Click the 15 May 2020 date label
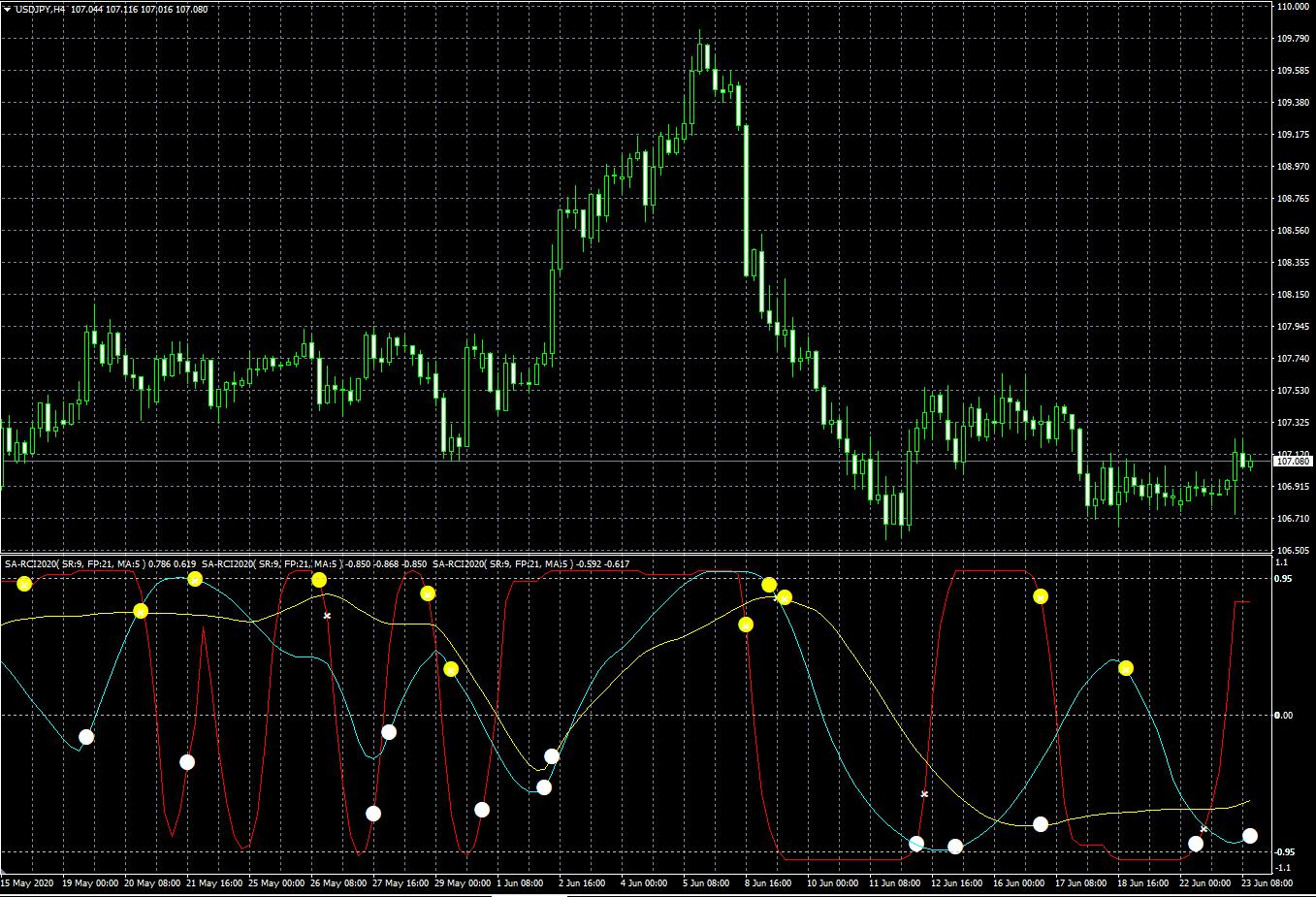The width and height of the screenshot is (1316, 897). (27, 883)
